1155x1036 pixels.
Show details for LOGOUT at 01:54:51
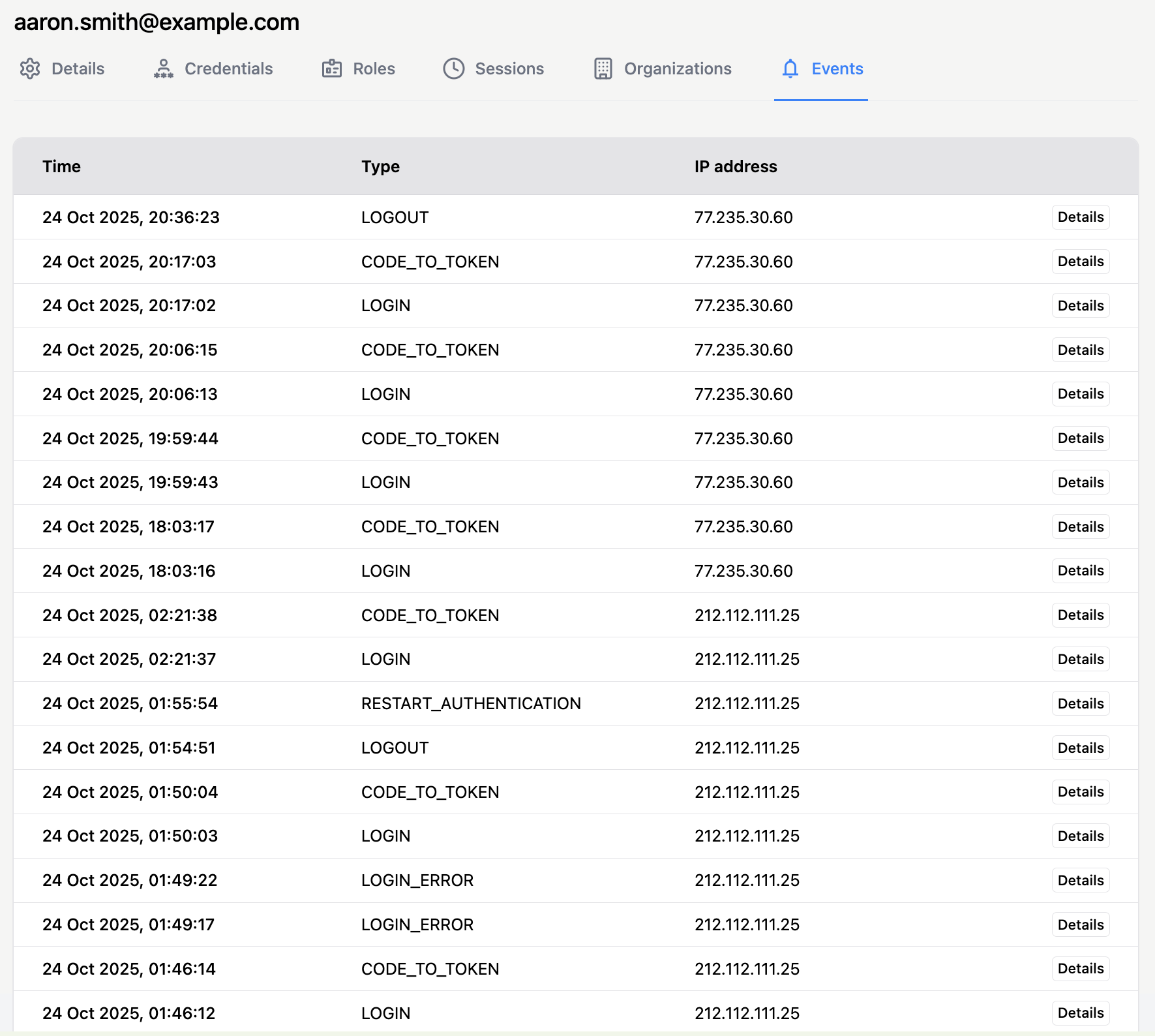pos(1080,748)
